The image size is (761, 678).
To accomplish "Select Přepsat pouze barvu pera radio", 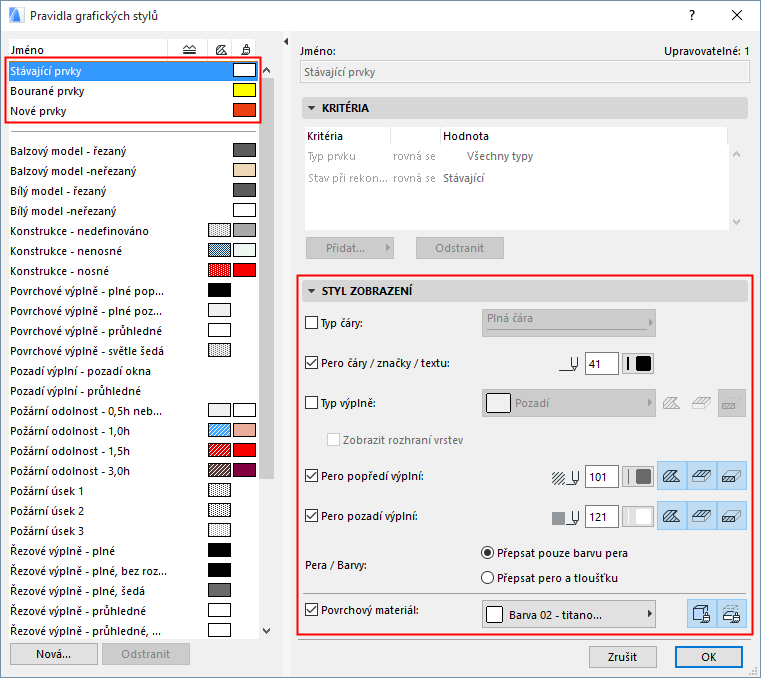I will 487,553.
